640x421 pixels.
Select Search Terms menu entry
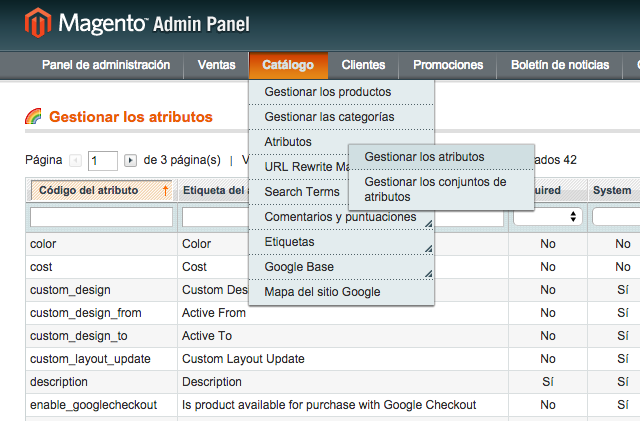point(298,192)
